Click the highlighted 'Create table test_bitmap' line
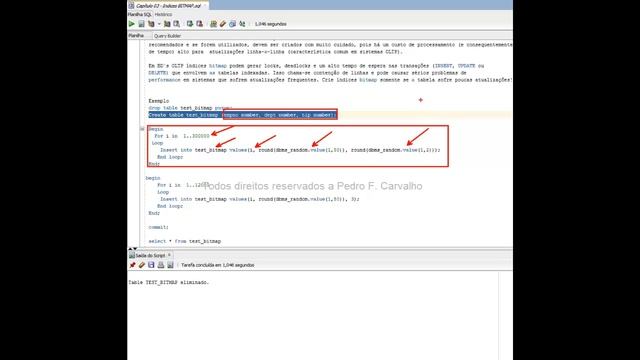The width and height of the screenshot is (640, 360). click(x=242, y=115)
